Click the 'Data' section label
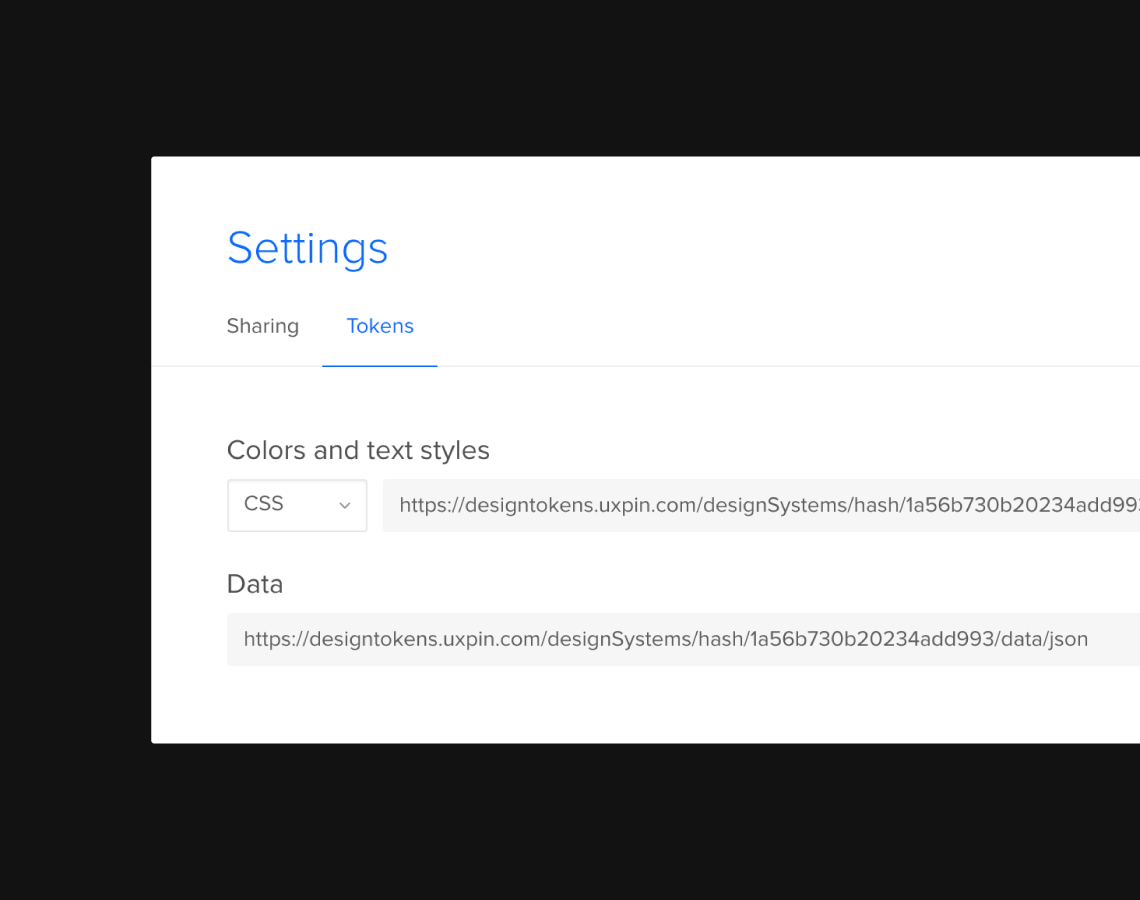The image size is (1140, 900). pyautogui.click(x=254, y=584)
